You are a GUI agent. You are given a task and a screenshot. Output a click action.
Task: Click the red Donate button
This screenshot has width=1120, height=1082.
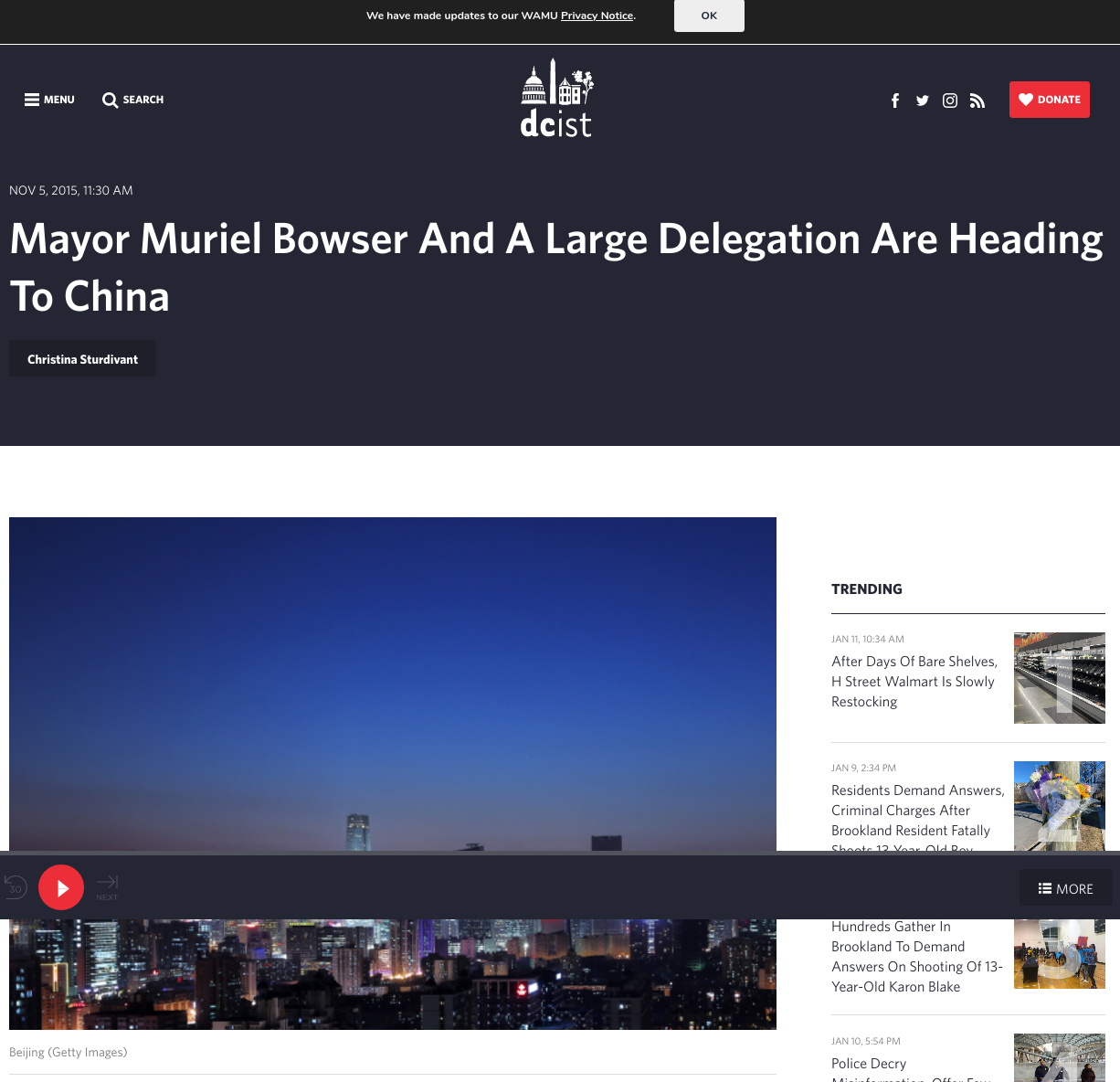pyautogui.click(x=1050, y=100)
